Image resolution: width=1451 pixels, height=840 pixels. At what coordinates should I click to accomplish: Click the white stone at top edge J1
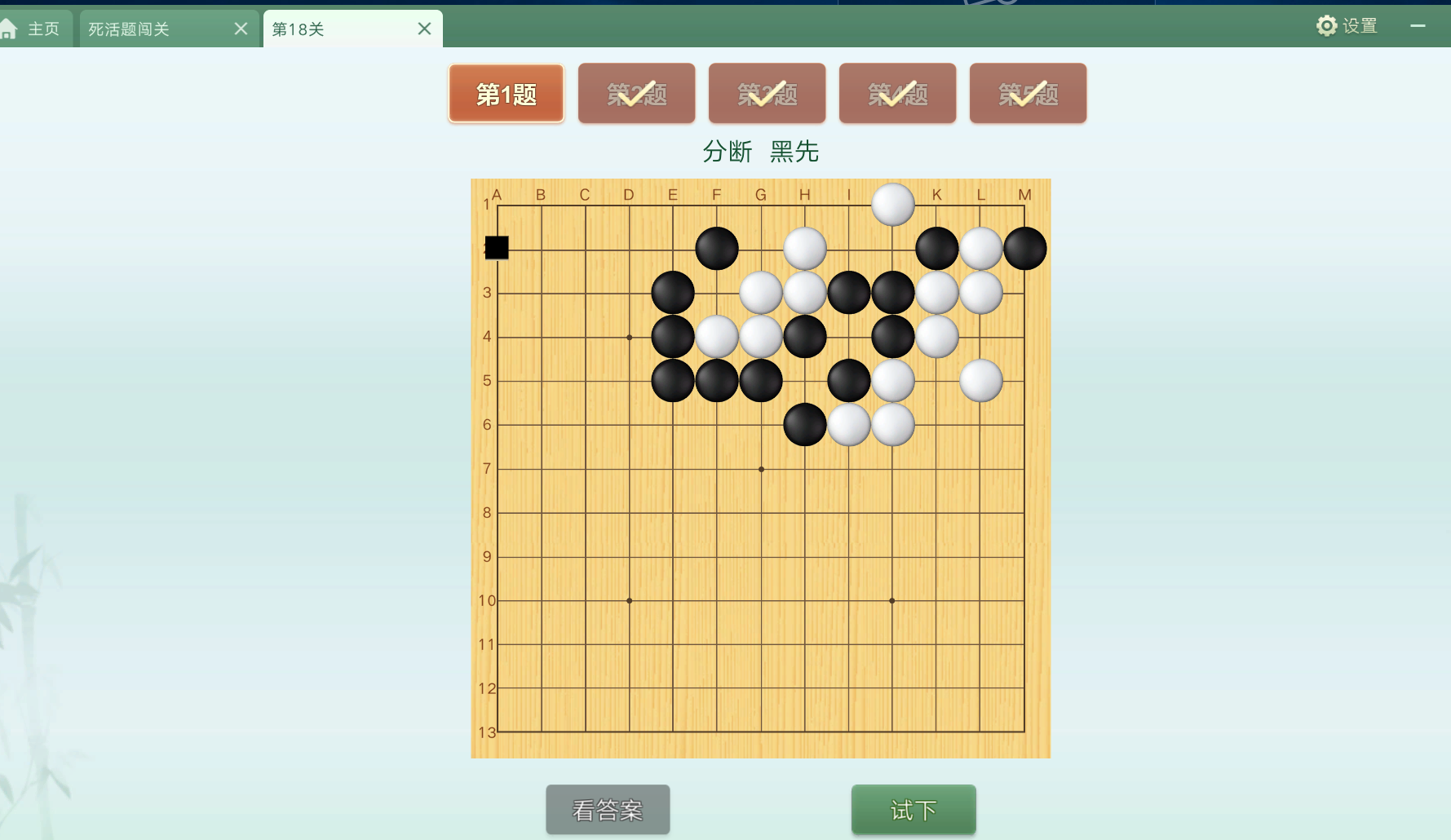pos(893,205)
